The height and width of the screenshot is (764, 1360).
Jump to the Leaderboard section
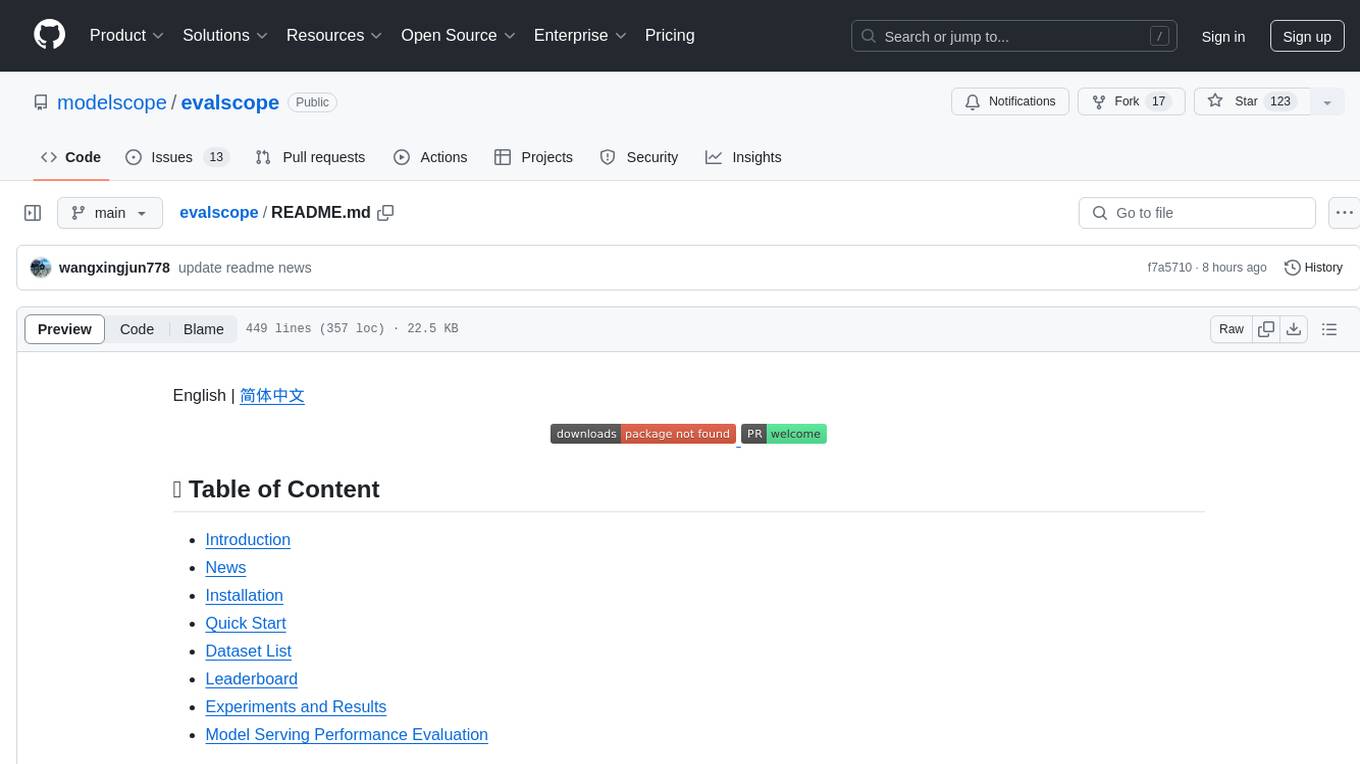click(252, 679)
